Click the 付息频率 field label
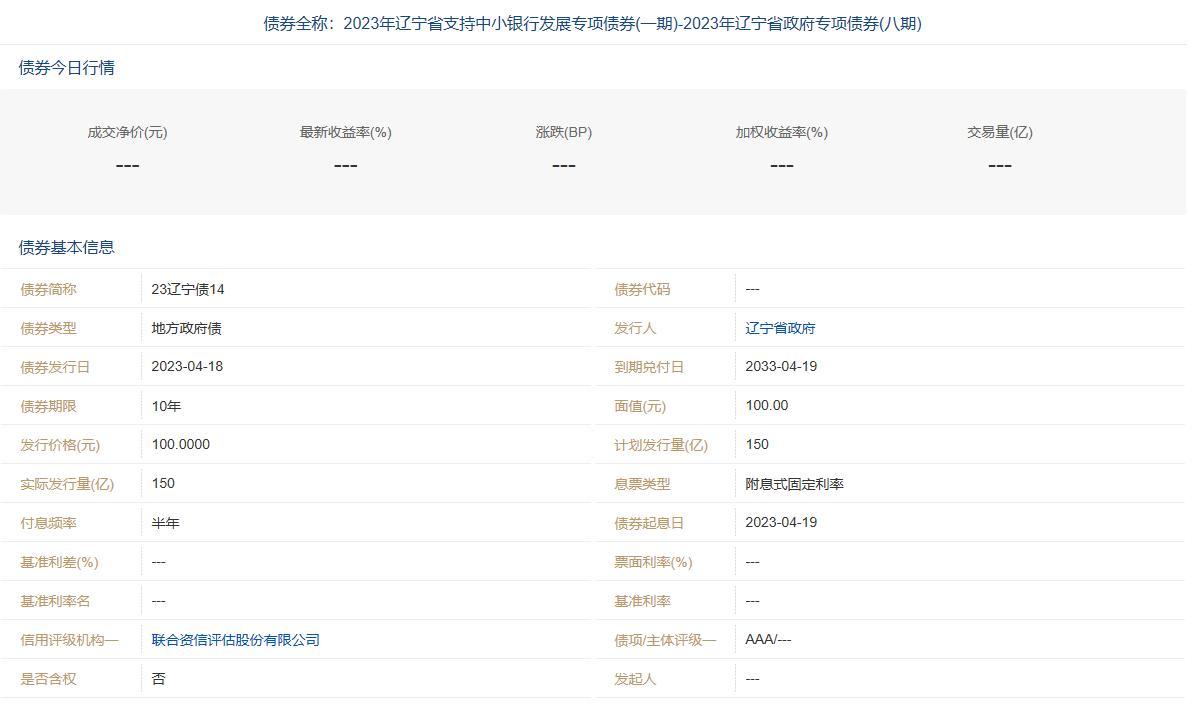 48,524
